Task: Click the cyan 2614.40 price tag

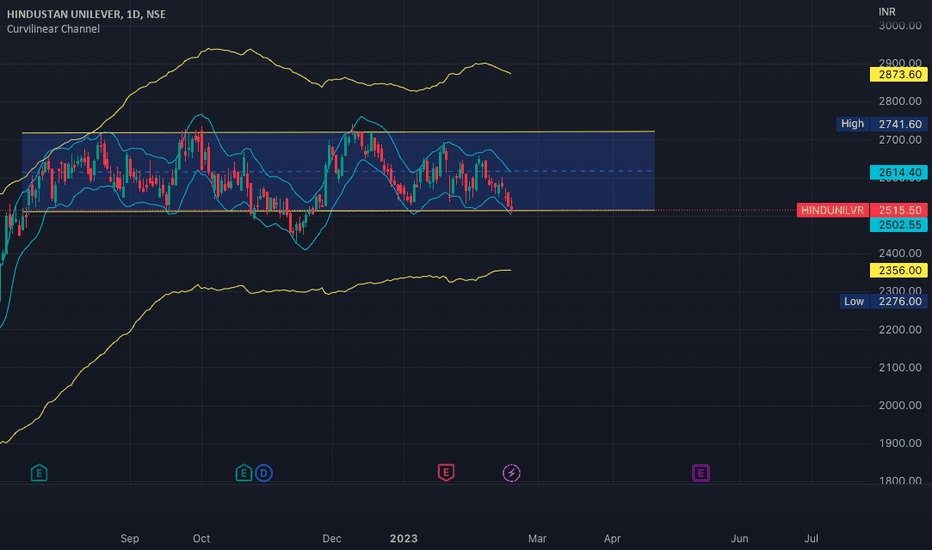Action: 899,172
